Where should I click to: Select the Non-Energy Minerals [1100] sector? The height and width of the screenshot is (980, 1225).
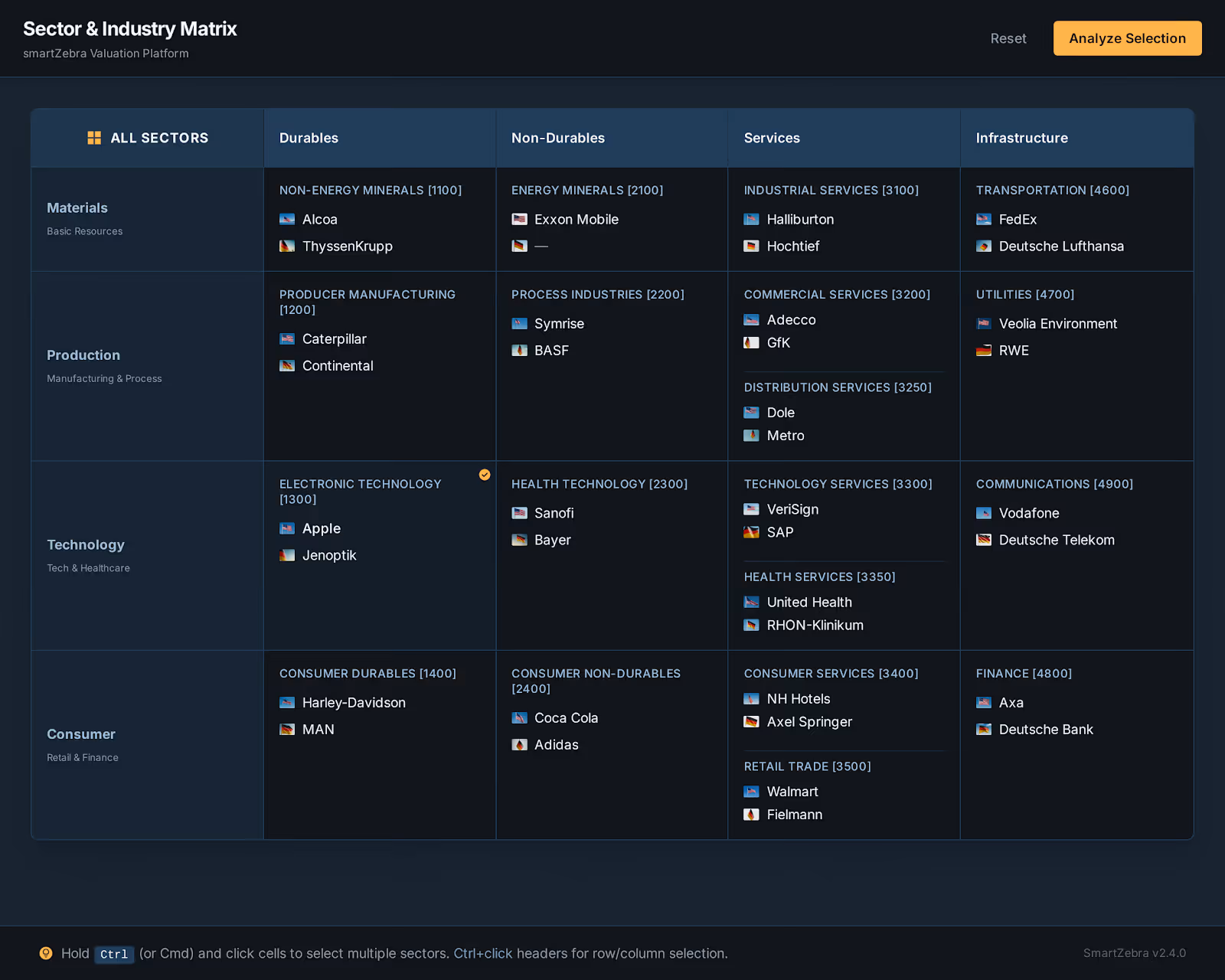(380, 220)
